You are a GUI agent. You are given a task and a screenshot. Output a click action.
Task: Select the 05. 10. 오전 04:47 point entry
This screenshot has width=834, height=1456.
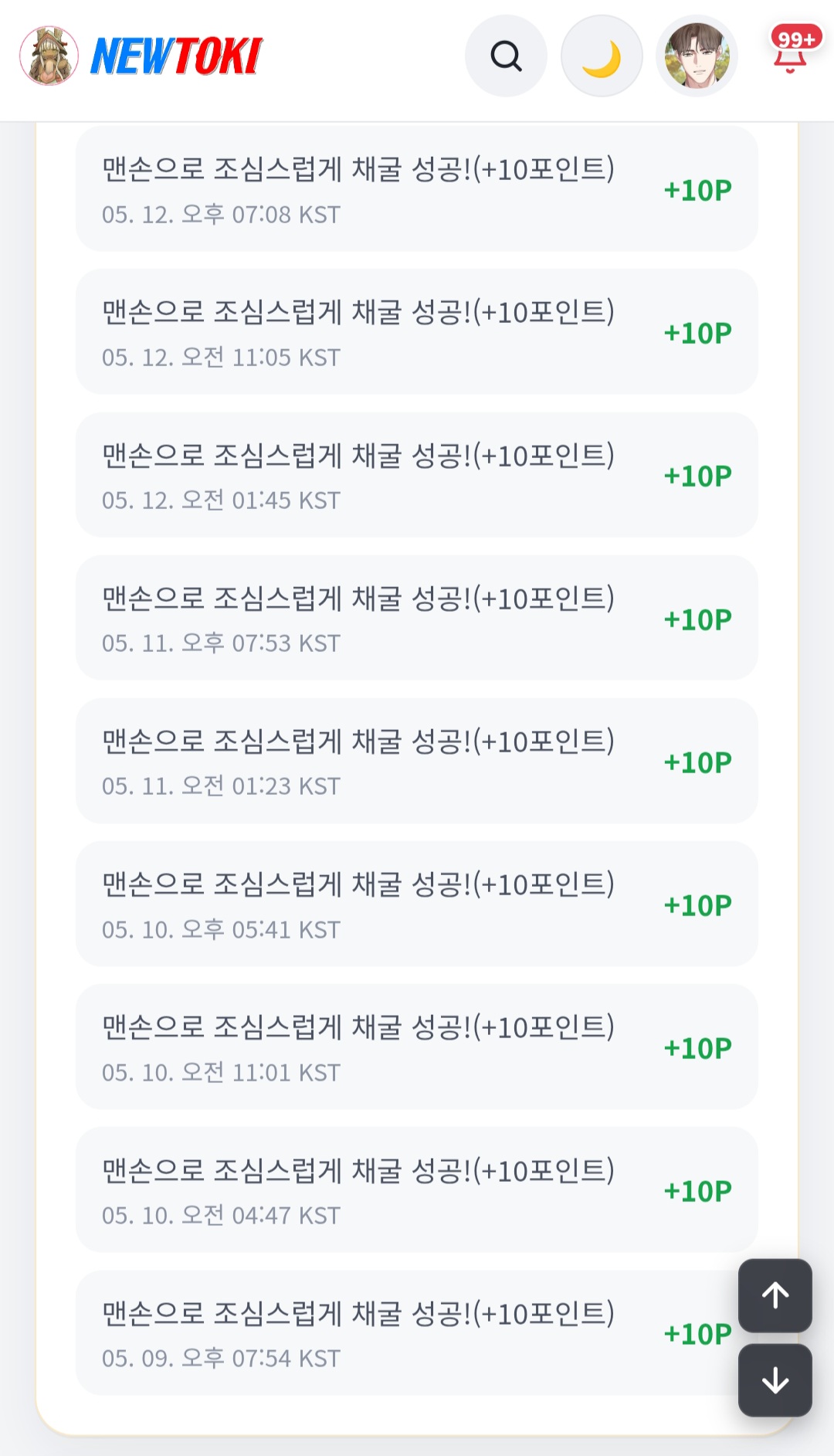tap(417, 1190)
